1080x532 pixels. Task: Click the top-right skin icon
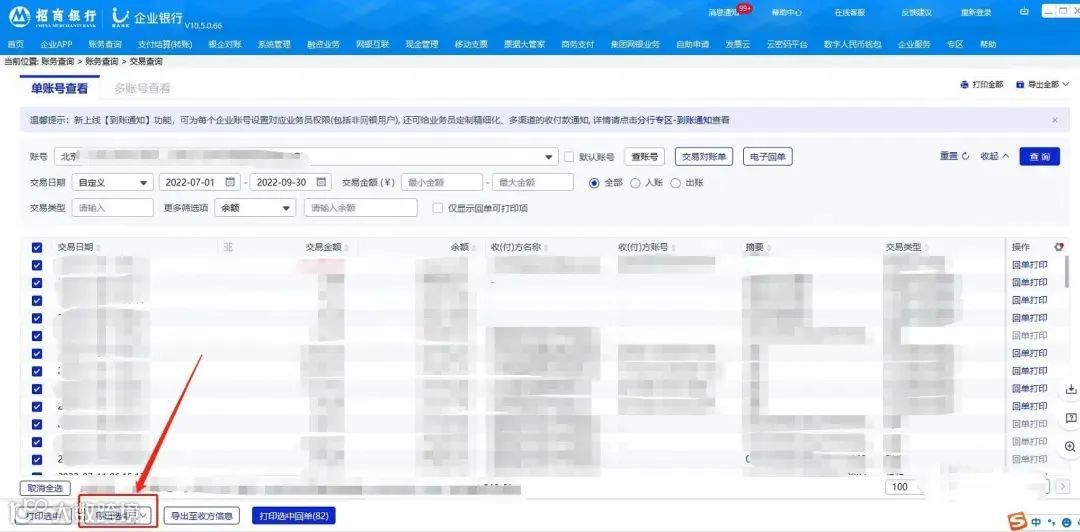point(1024,12)
